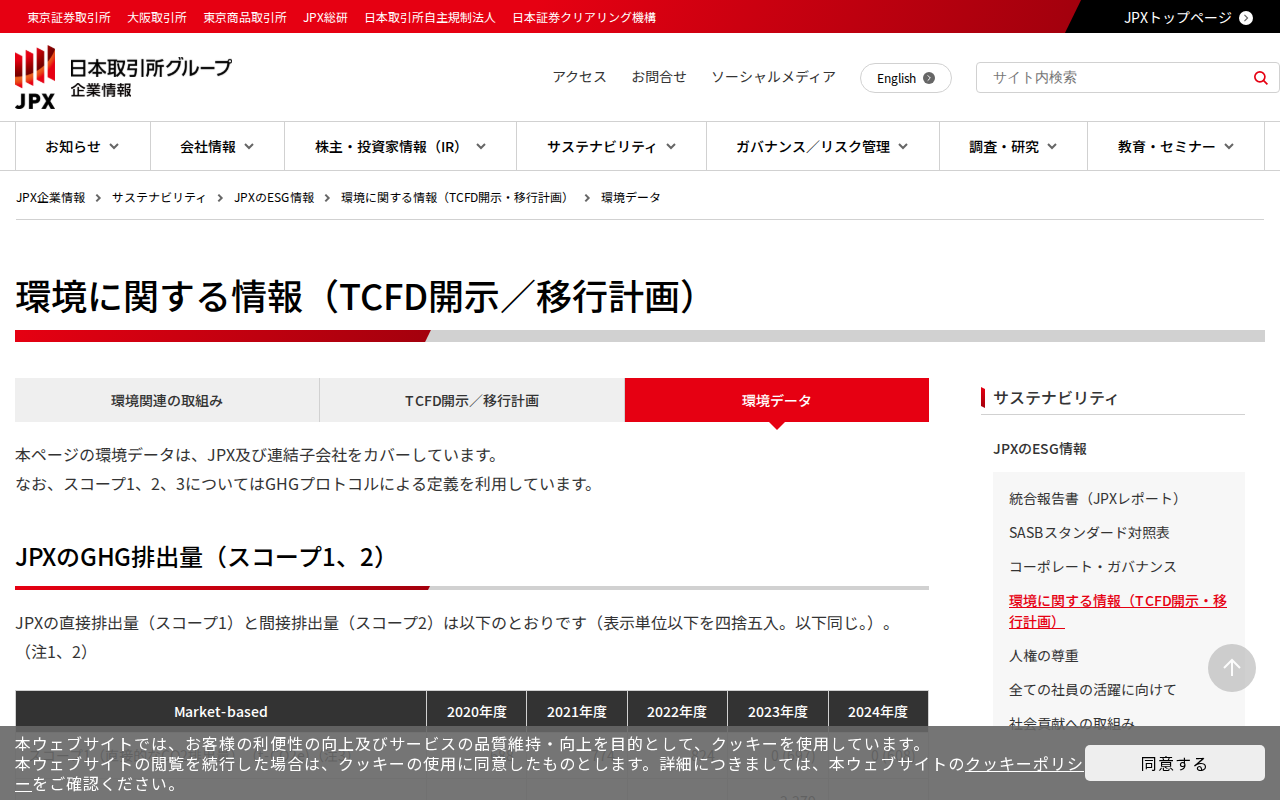Click the JPX企業情報 breadcrumb

click(51, 198)
